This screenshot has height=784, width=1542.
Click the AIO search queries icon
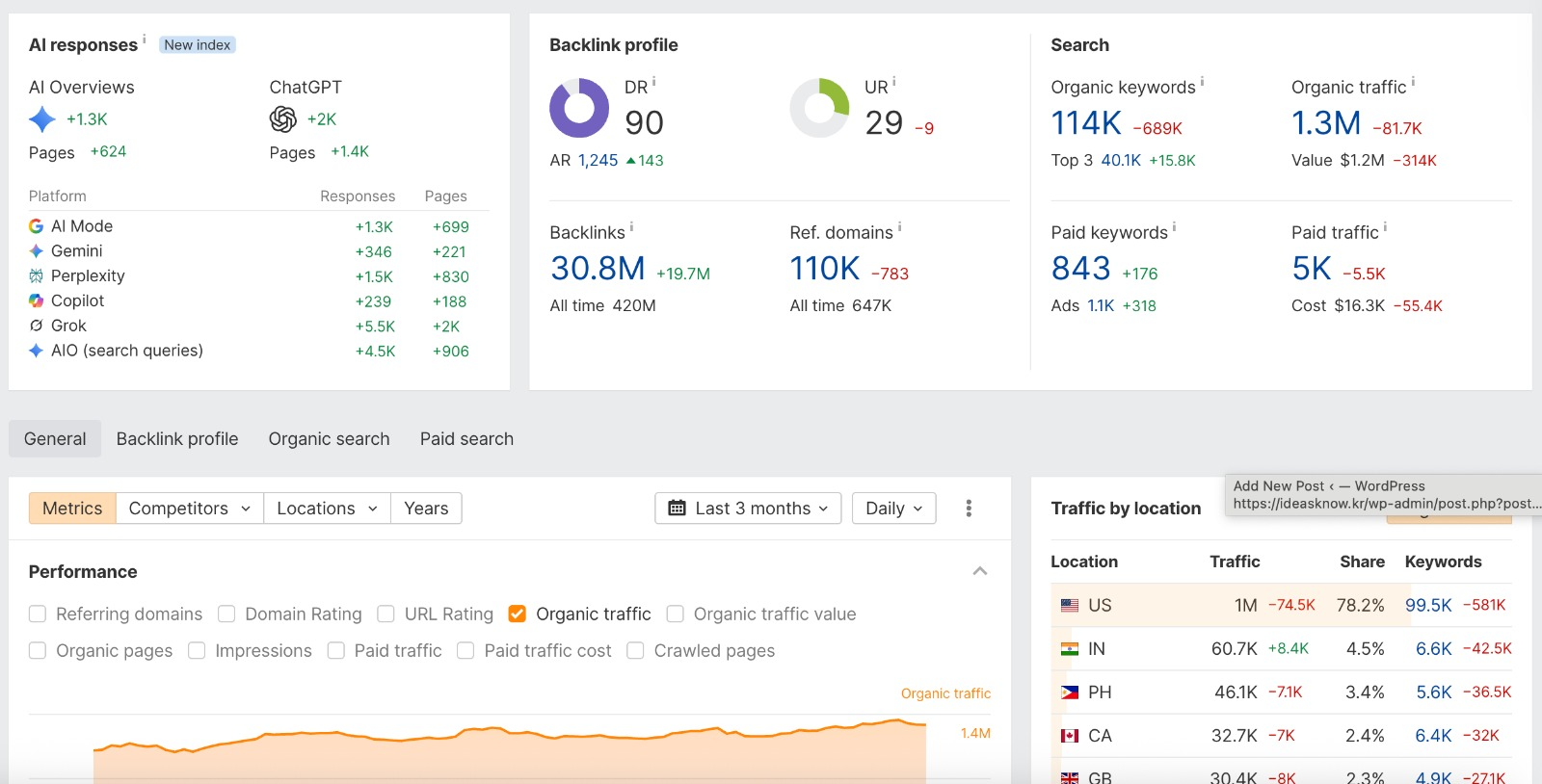point(36,351)
